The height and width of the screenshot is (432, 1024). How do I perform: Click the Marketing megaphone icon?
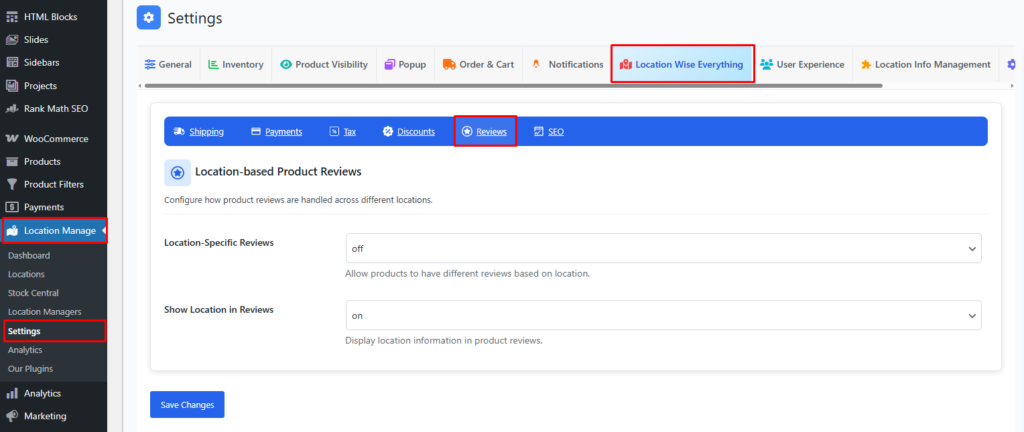(x=12, y=416)
